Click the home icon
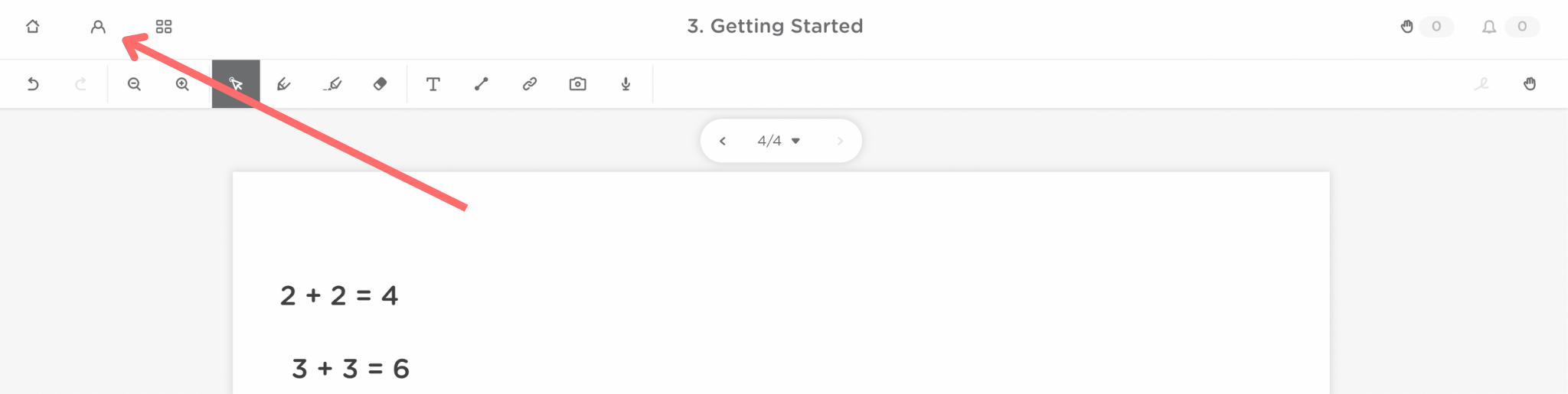Viewport: 1568px width, 394px height. click(32, 27)
